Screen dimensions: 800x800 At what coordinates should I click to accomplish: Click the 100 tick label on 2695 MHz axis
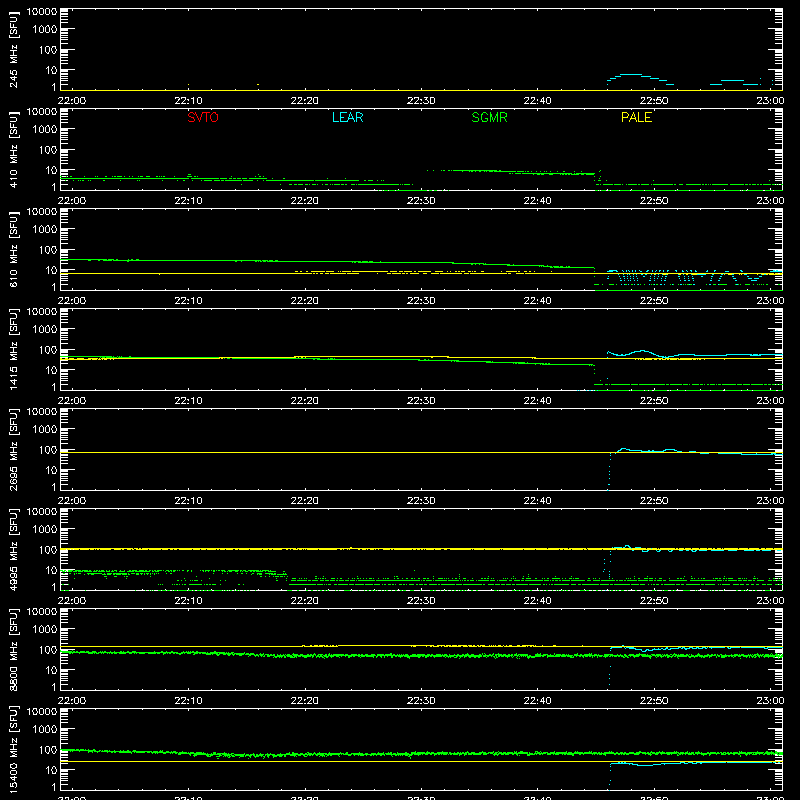click(48, 450)
